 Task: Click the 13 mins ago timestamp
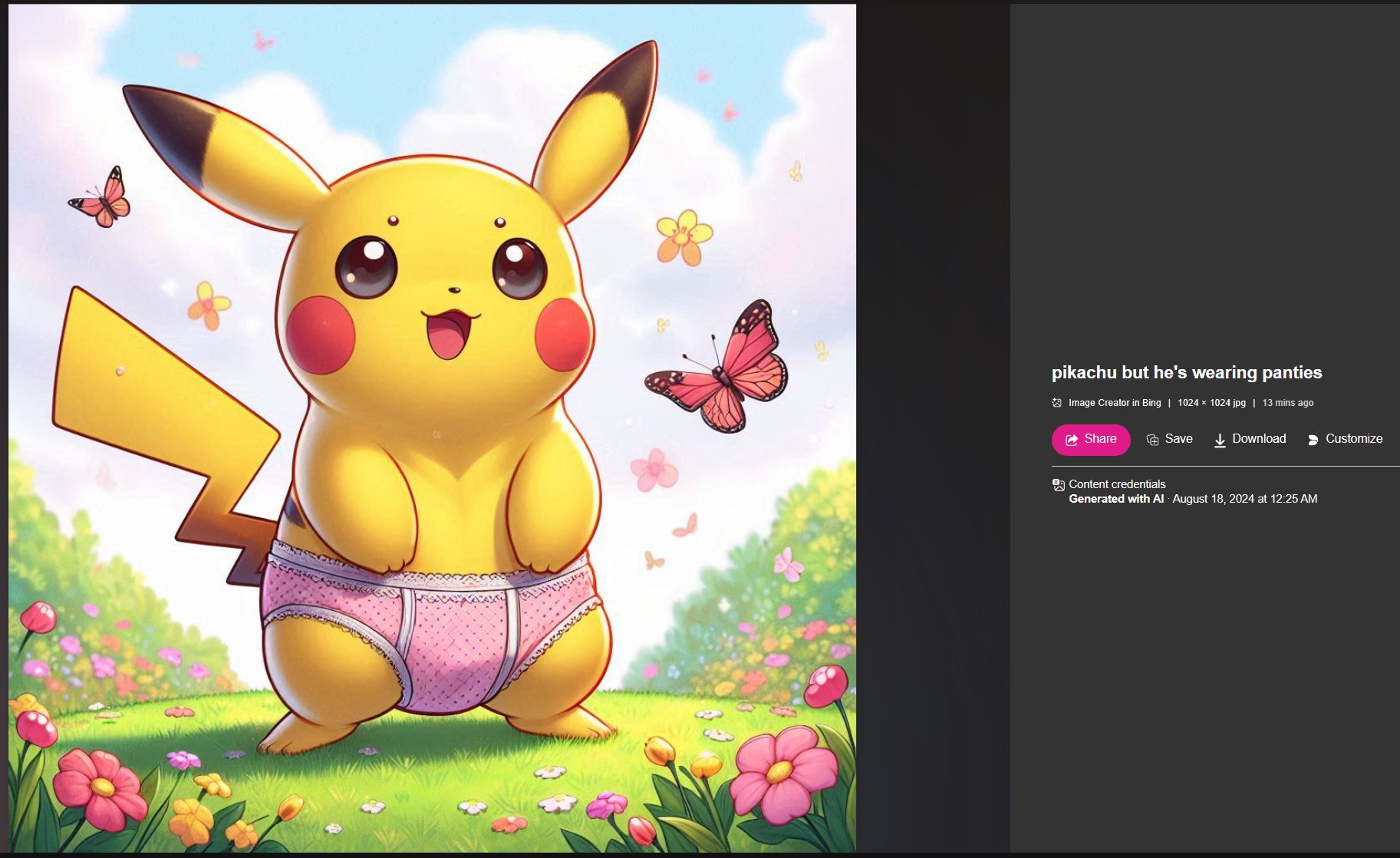(1288, 403)
